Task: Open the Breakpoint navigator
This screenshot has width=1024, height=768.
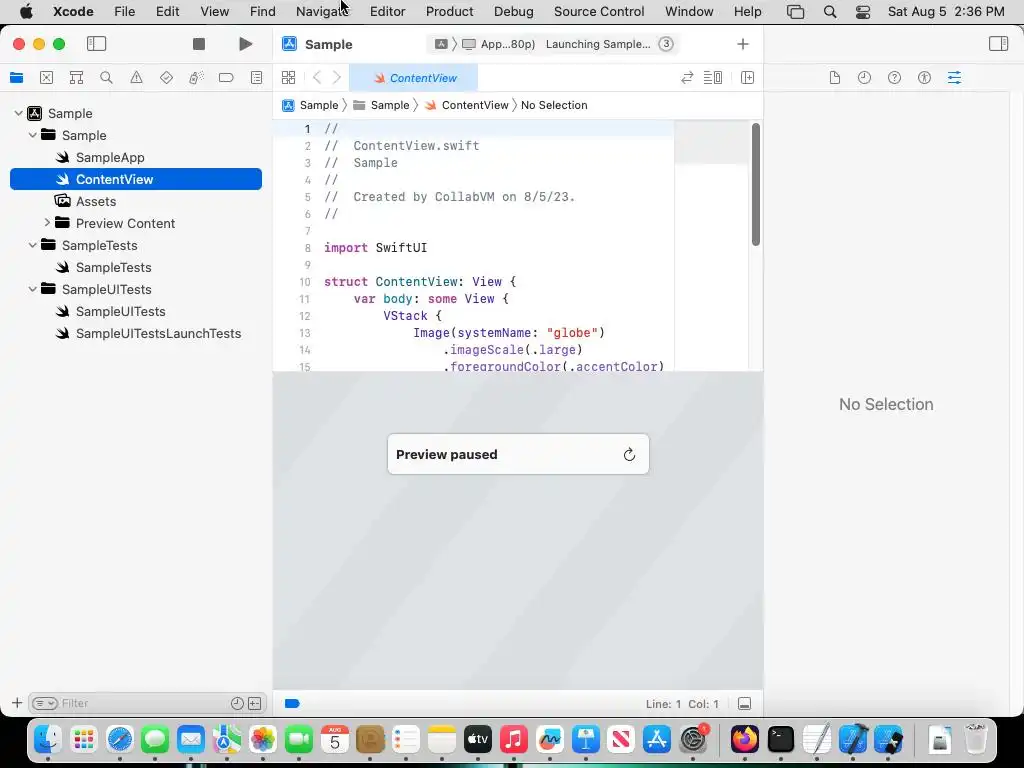Action: (x=226, y=78)
